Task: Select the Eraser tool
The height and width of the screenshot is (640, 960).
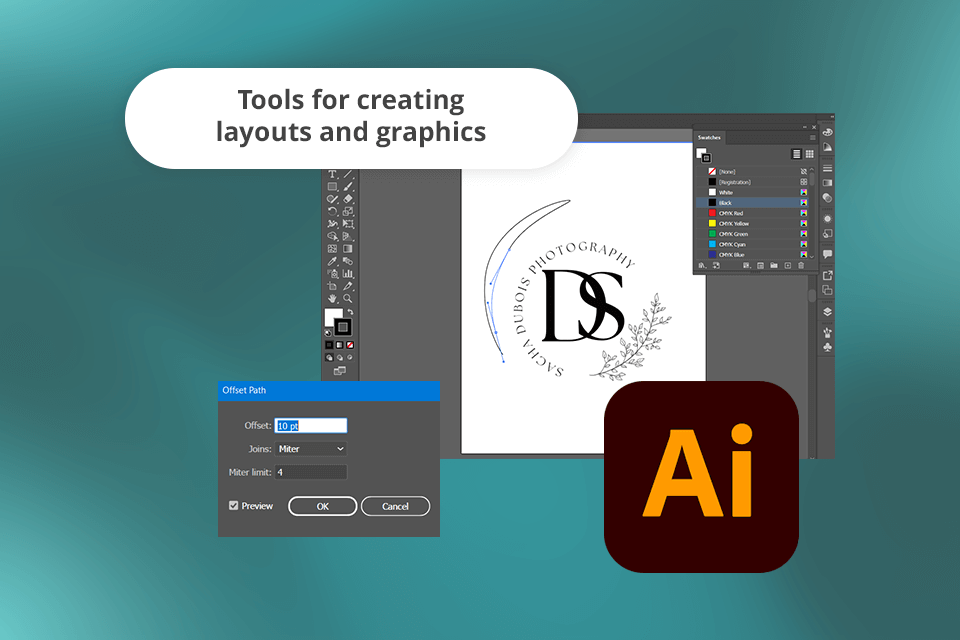Action: pyautogui.click(x=348, y=199)
